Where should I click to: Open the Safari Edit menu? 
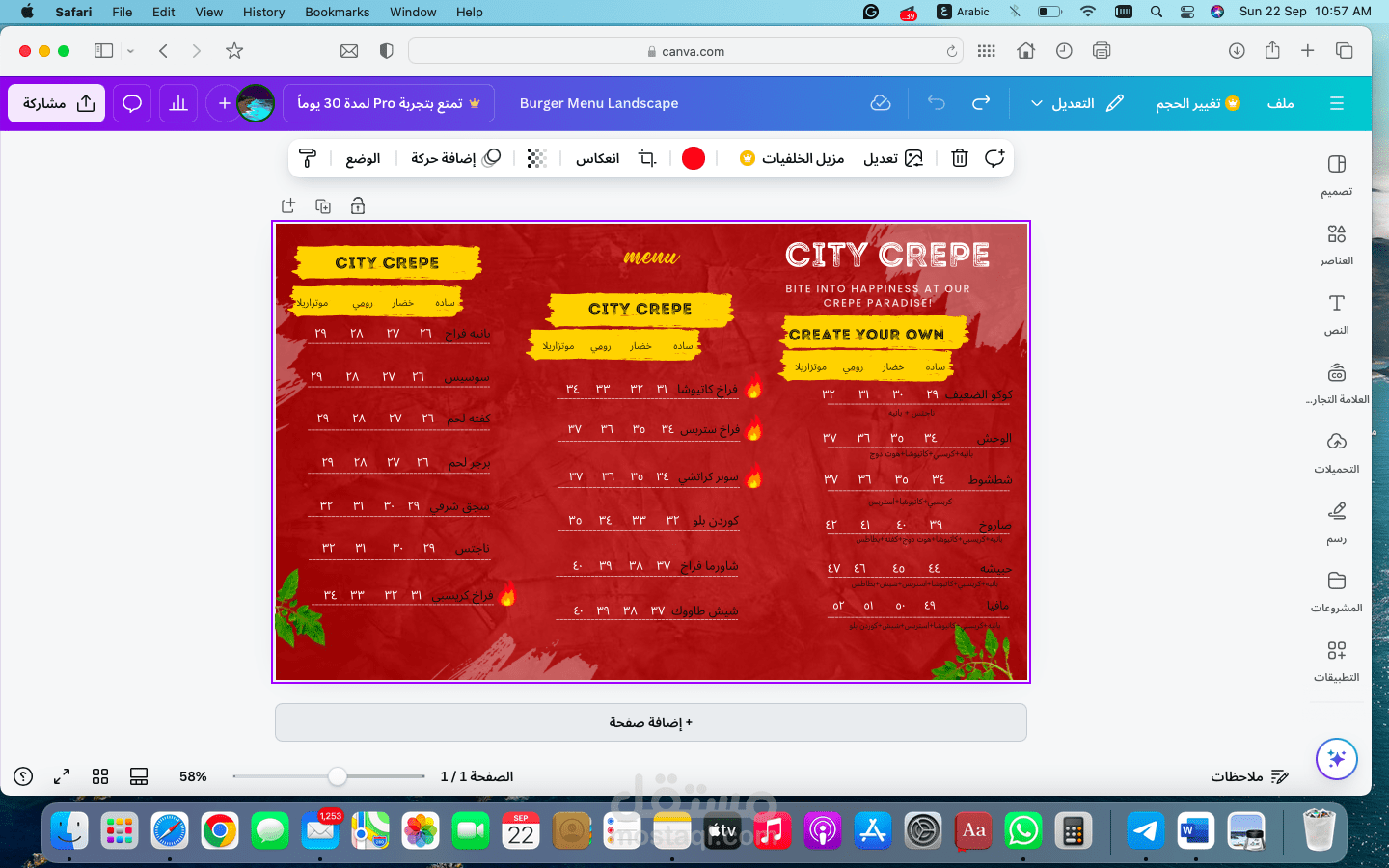click(x=164, y=12)
